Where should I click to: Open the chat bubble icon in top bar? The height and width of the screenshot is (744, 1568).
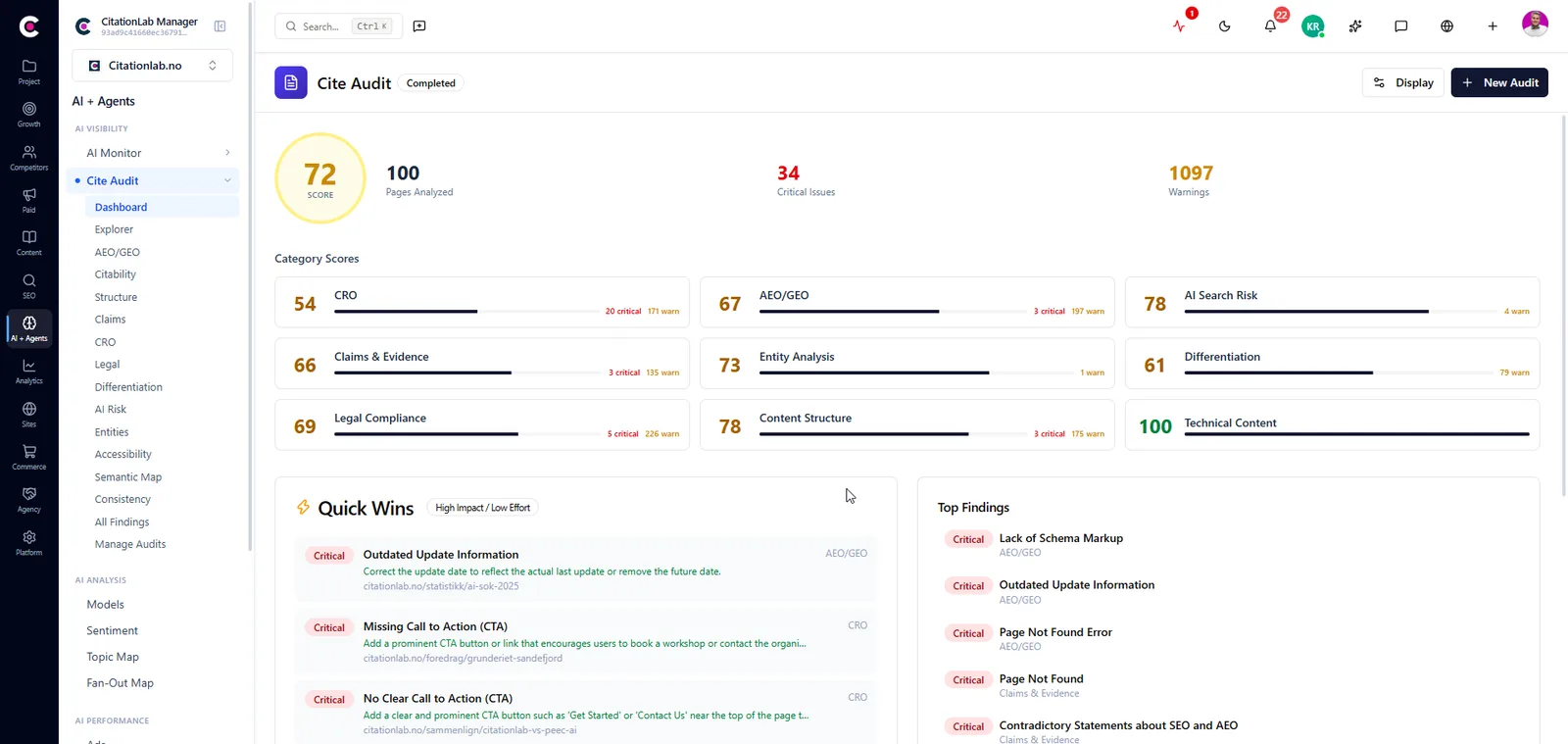point(1401,26)
